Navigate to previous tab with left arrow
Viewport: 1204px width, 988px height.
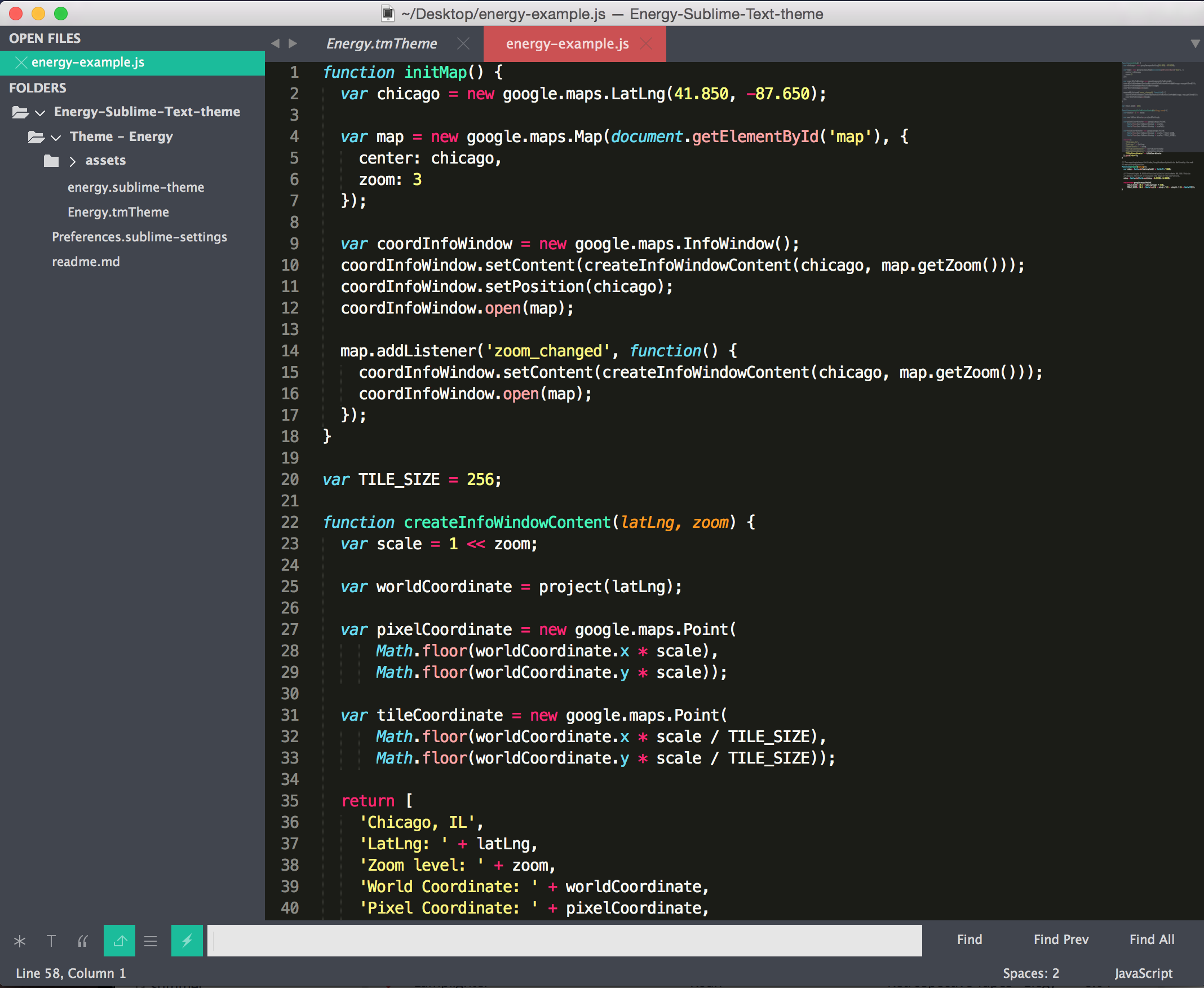[275, 44]
